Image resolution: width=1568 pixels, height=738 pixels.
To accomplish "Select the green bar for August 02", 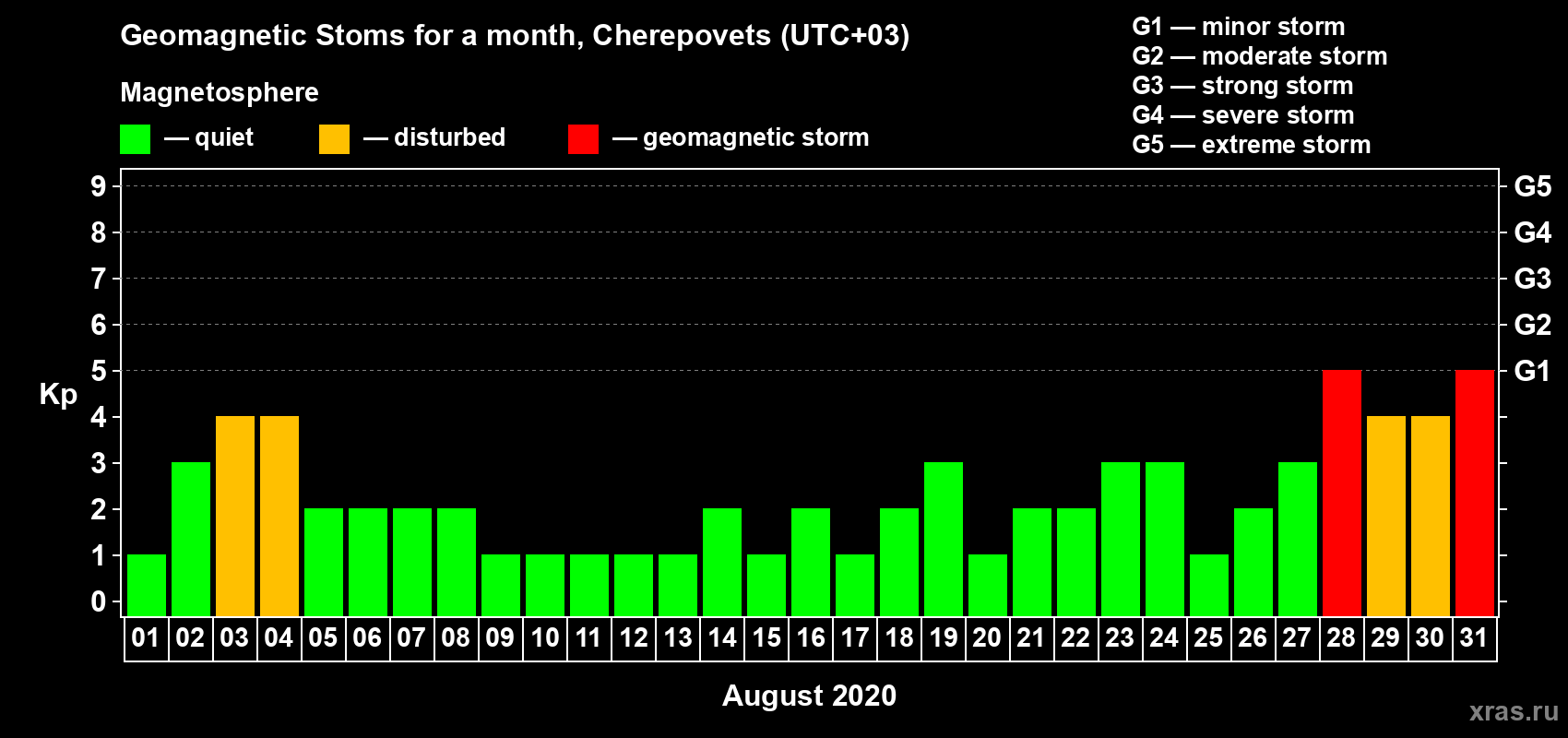I will pos(191,540).
